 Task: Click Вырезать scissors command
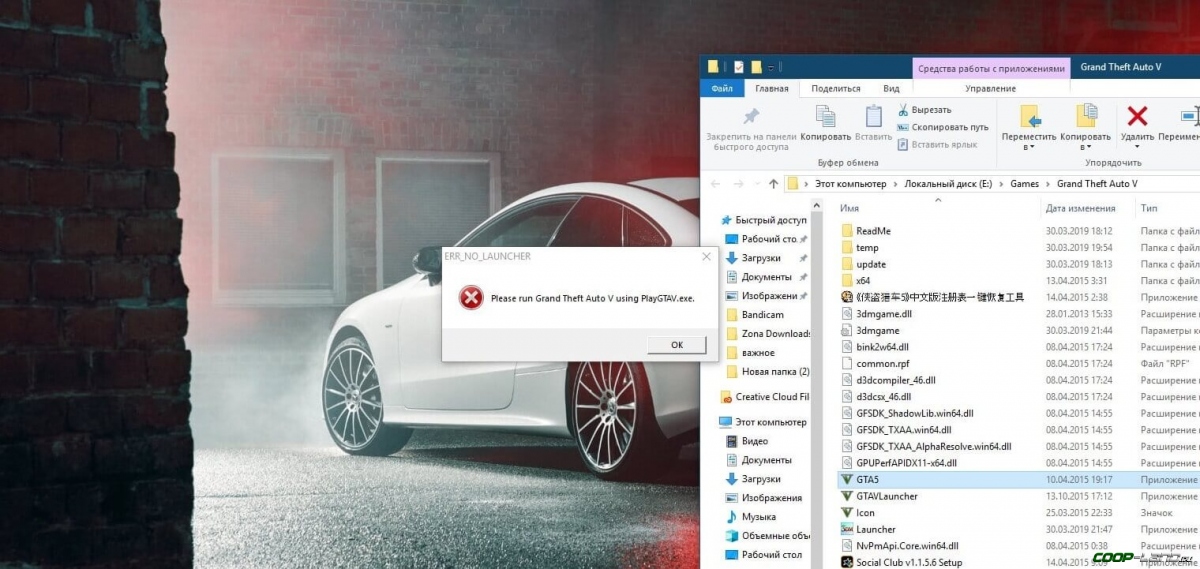[924, 110]
